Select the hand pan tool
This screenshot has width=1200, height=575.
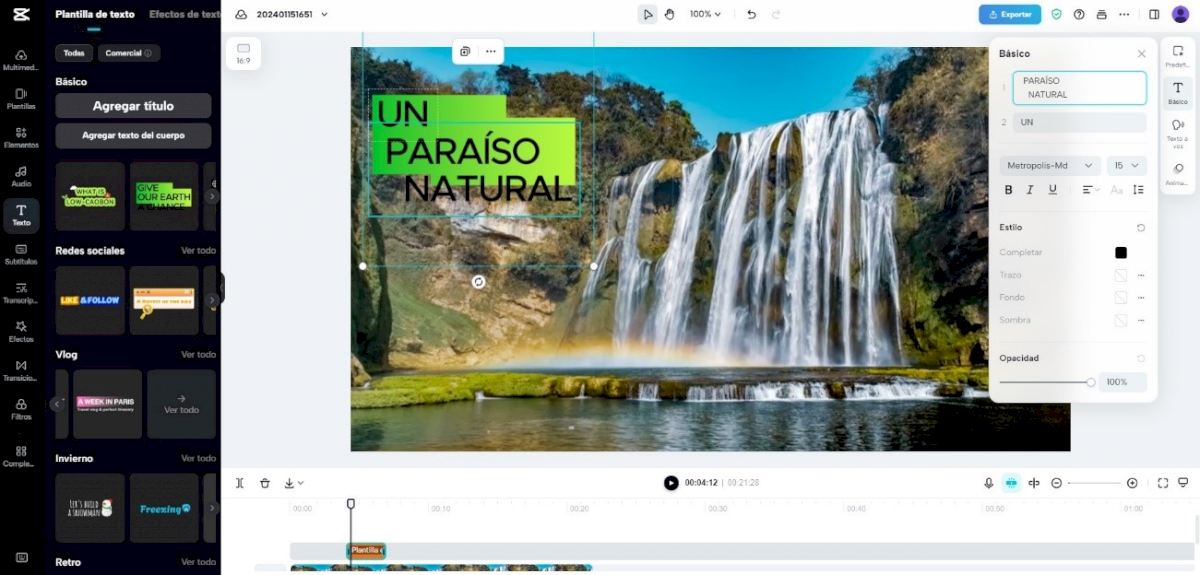coord(669,14)
